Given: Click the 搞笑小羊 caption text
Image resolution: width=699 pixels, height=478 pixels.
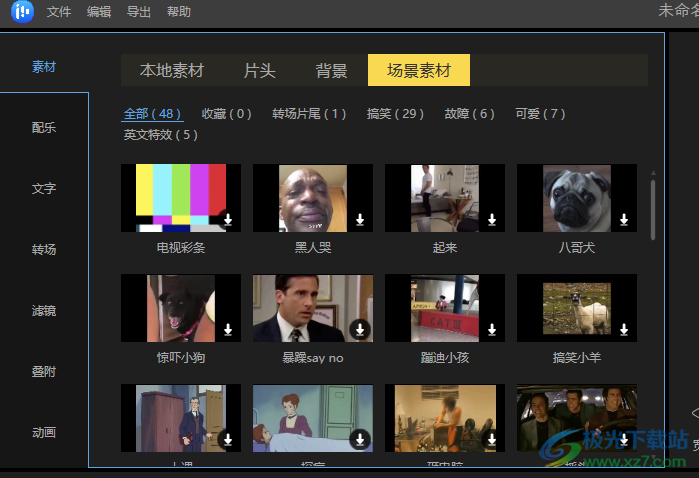Looking at the screenshot, I should click(577, 358).
